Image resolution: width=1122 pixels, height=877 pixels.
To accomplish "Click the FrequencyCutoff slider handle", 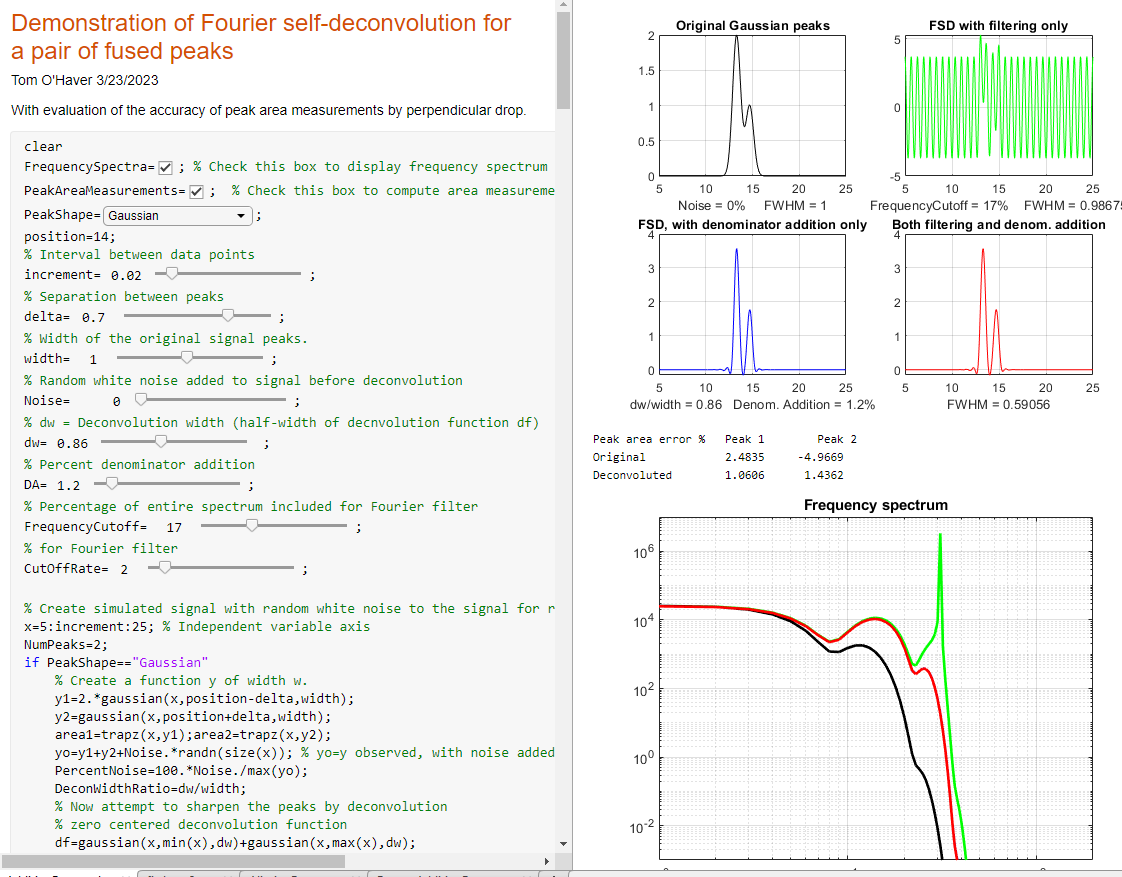I will [252, 525].
